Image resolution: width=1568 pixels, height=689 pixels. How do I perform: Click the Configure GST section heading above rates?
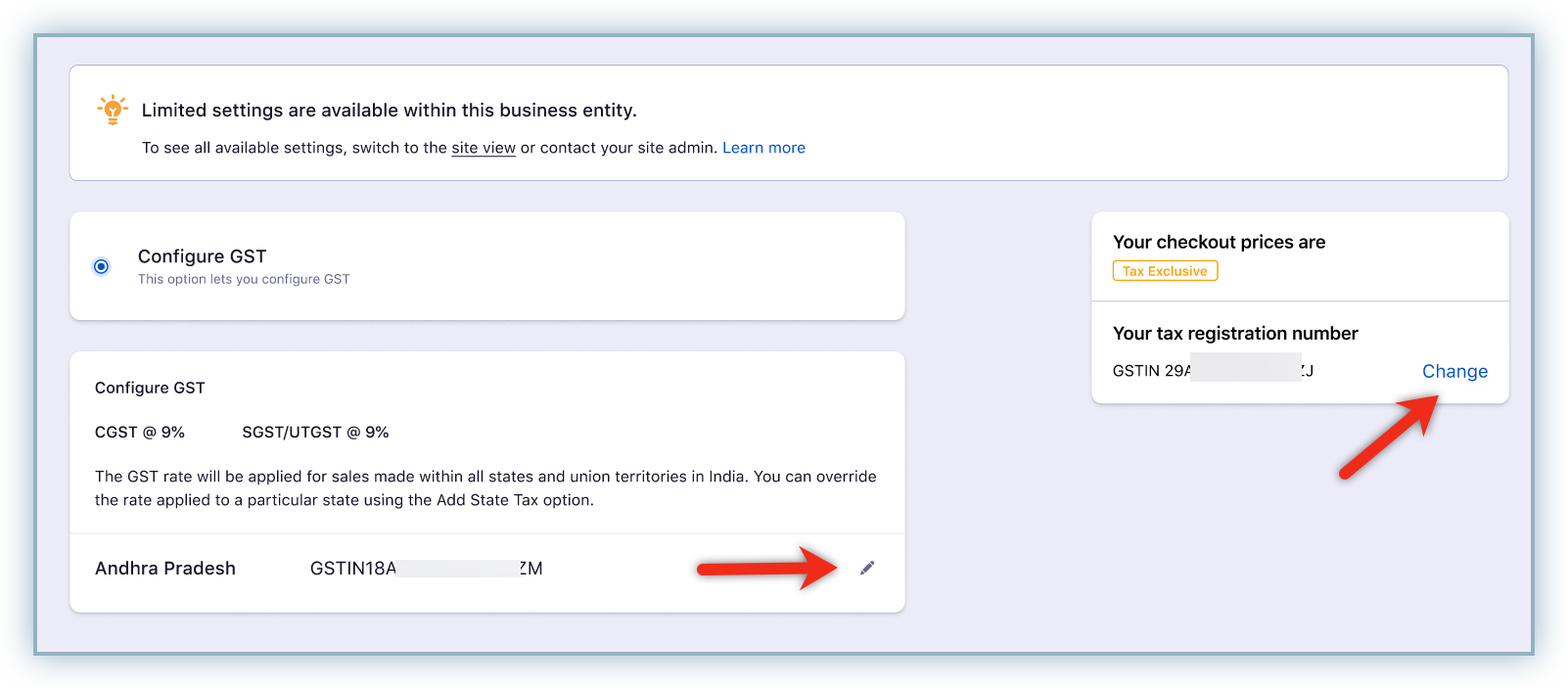tap(150, 388)
